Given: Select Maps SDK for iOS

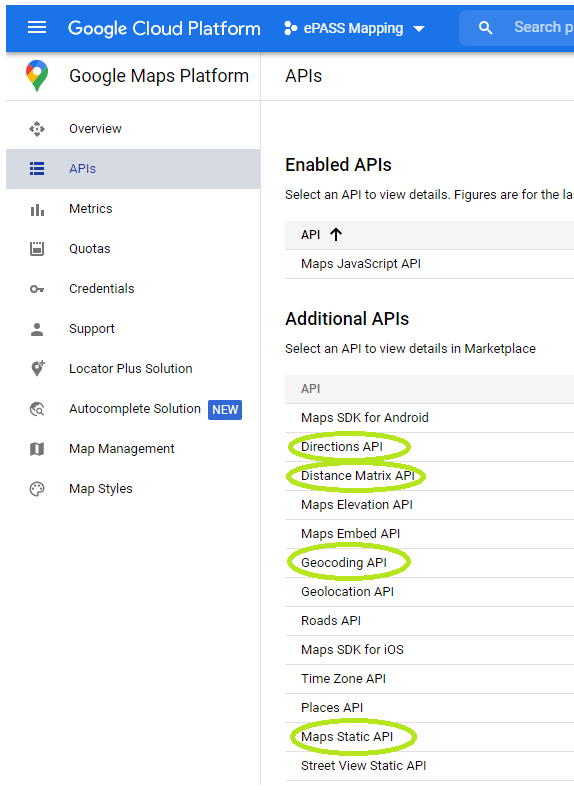Looking at the screenshot, I should 352,650.
